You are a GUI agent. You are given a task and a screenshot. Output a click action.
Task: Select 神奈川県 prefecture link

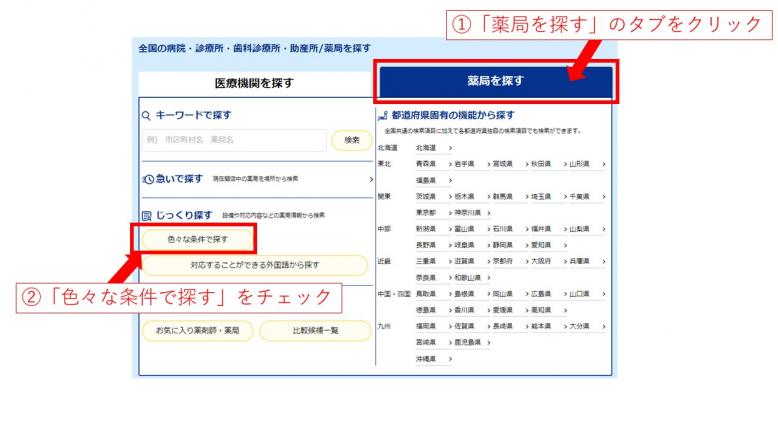pos(472,213)
